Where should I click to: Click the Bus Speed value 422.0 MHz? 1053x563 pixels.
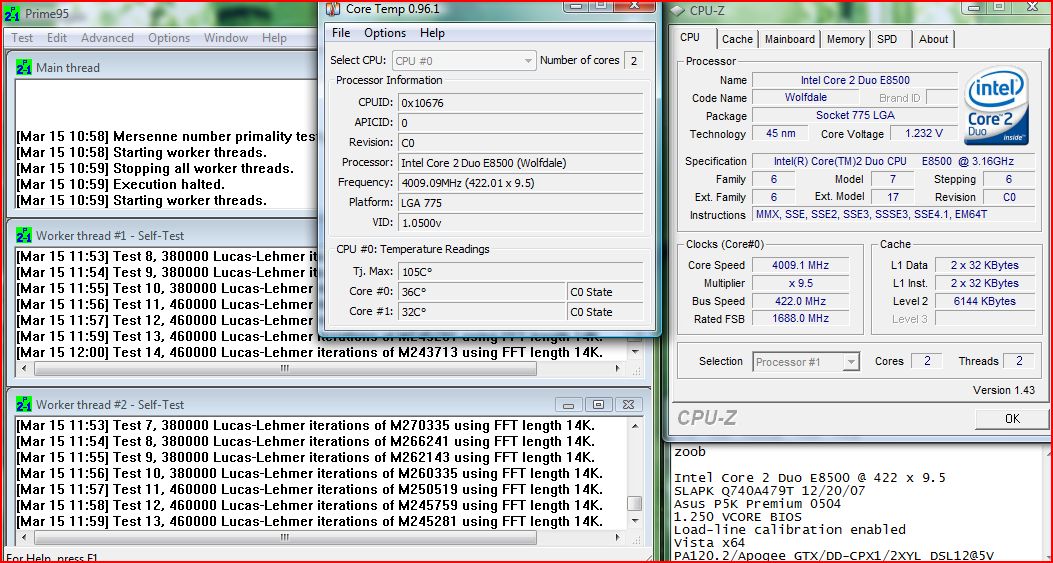[x=800, y=301]
